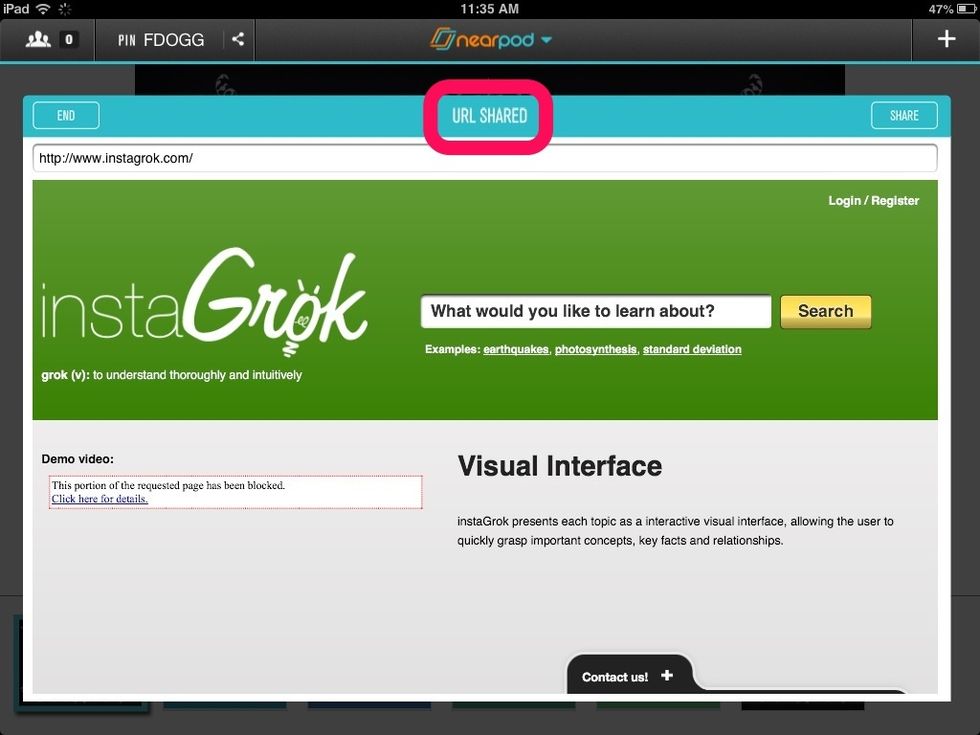Select the instagrok.com URL address field

point(484,157)
